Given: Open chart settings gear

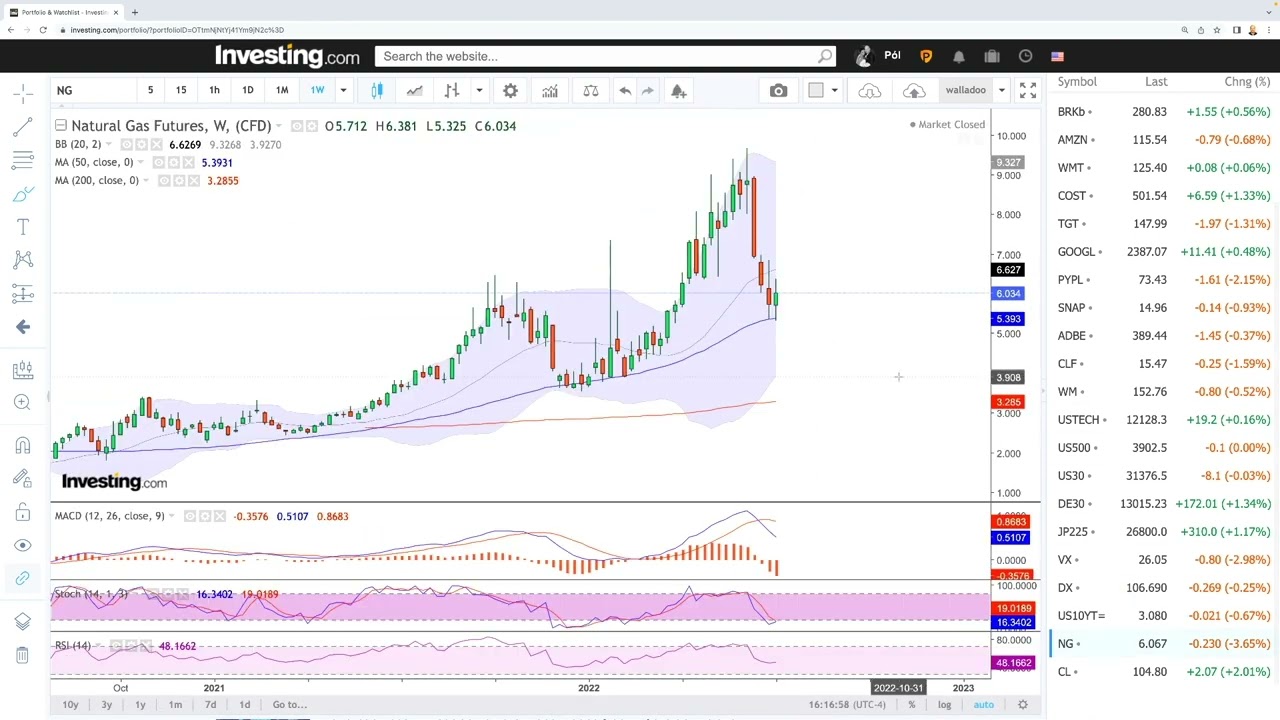Looking at the screenshot, I should pyautogui.click(x=510, y=91).
